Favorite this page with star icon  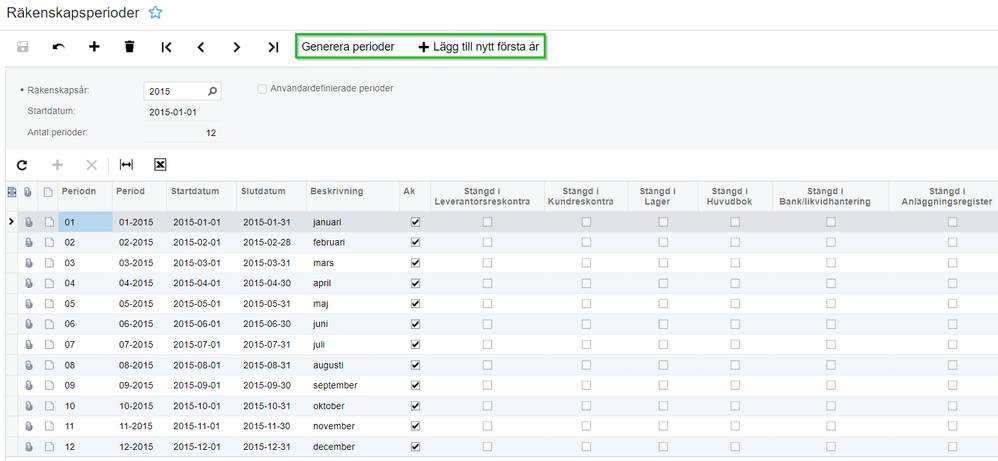click(155, 11)
